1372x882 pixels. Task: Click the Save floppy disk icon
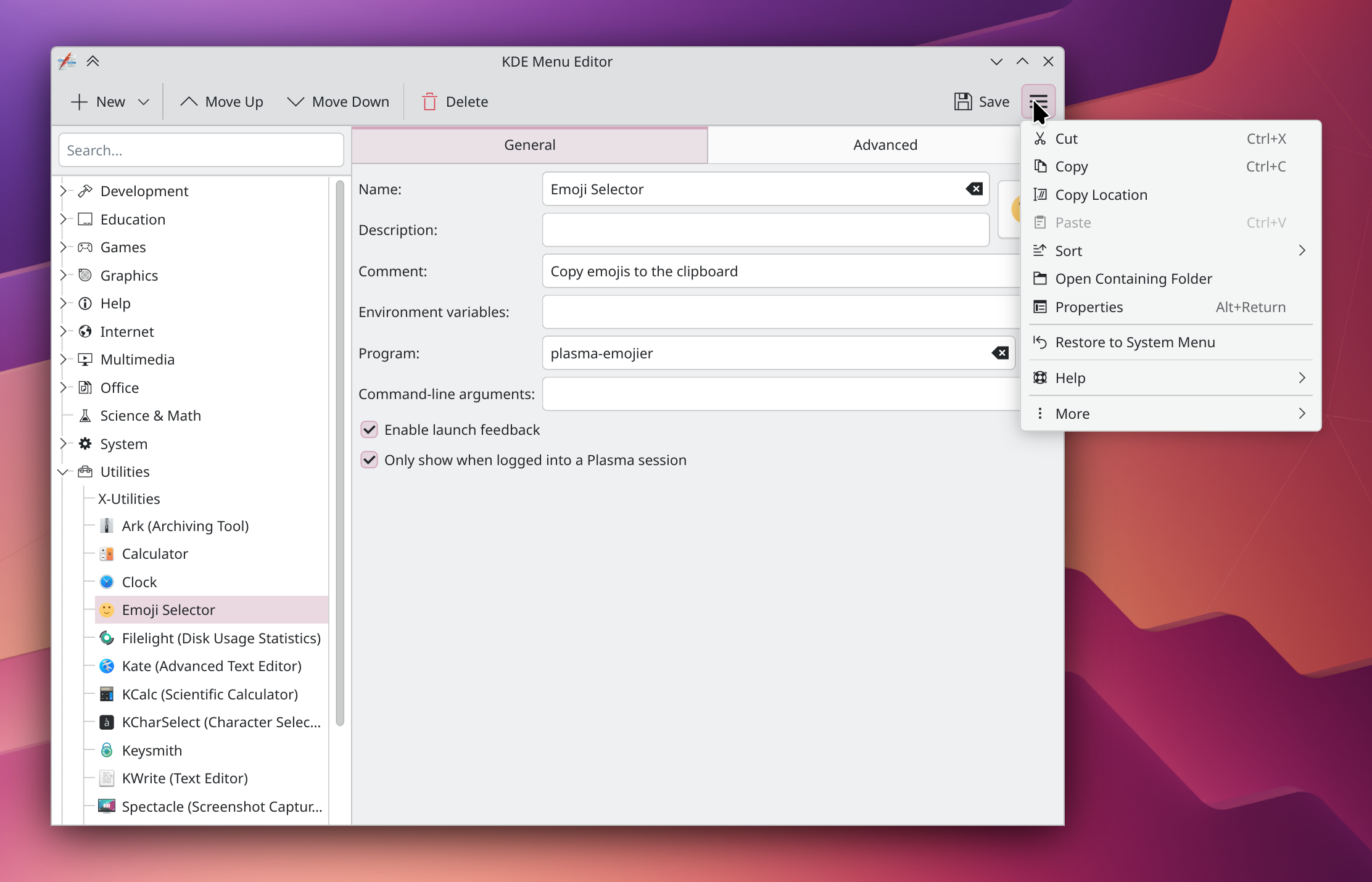coord(963,102)
